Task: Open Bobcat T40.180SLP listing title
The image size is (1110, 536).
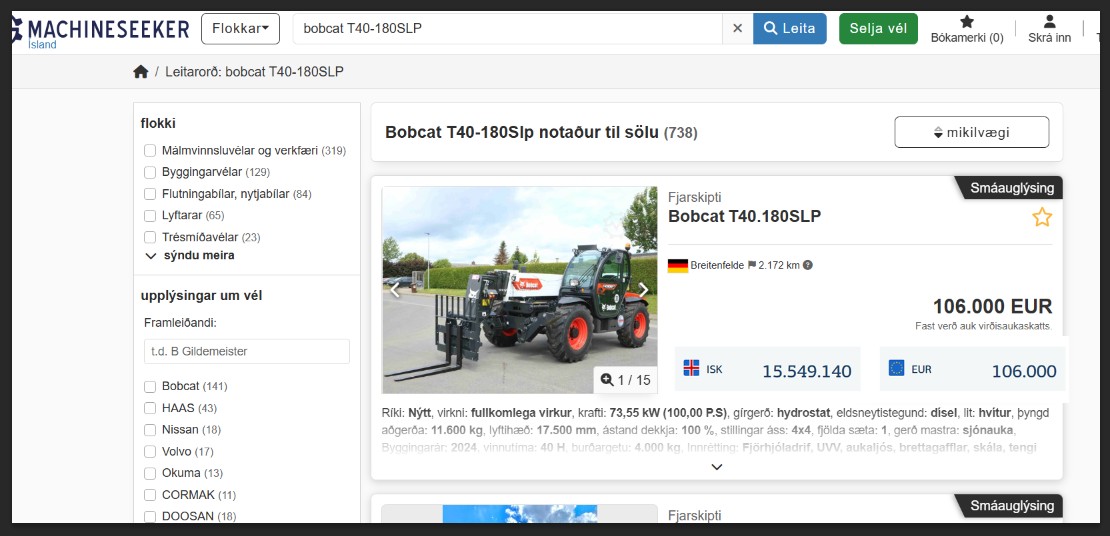Action: coord(745,217)
